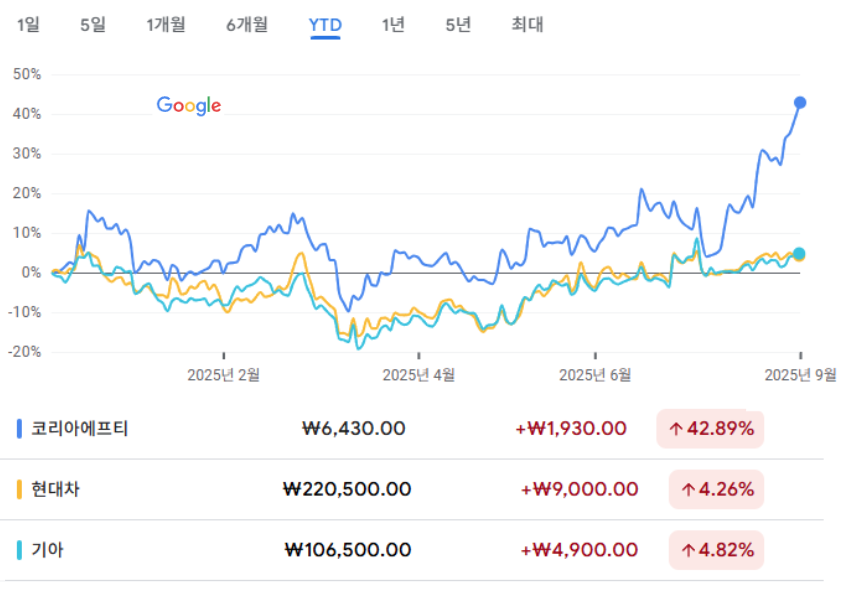This screenshot has width=846, height=589.
Task: Click the 2025년 9월 axis label
Action: click(x=801, y=375)
